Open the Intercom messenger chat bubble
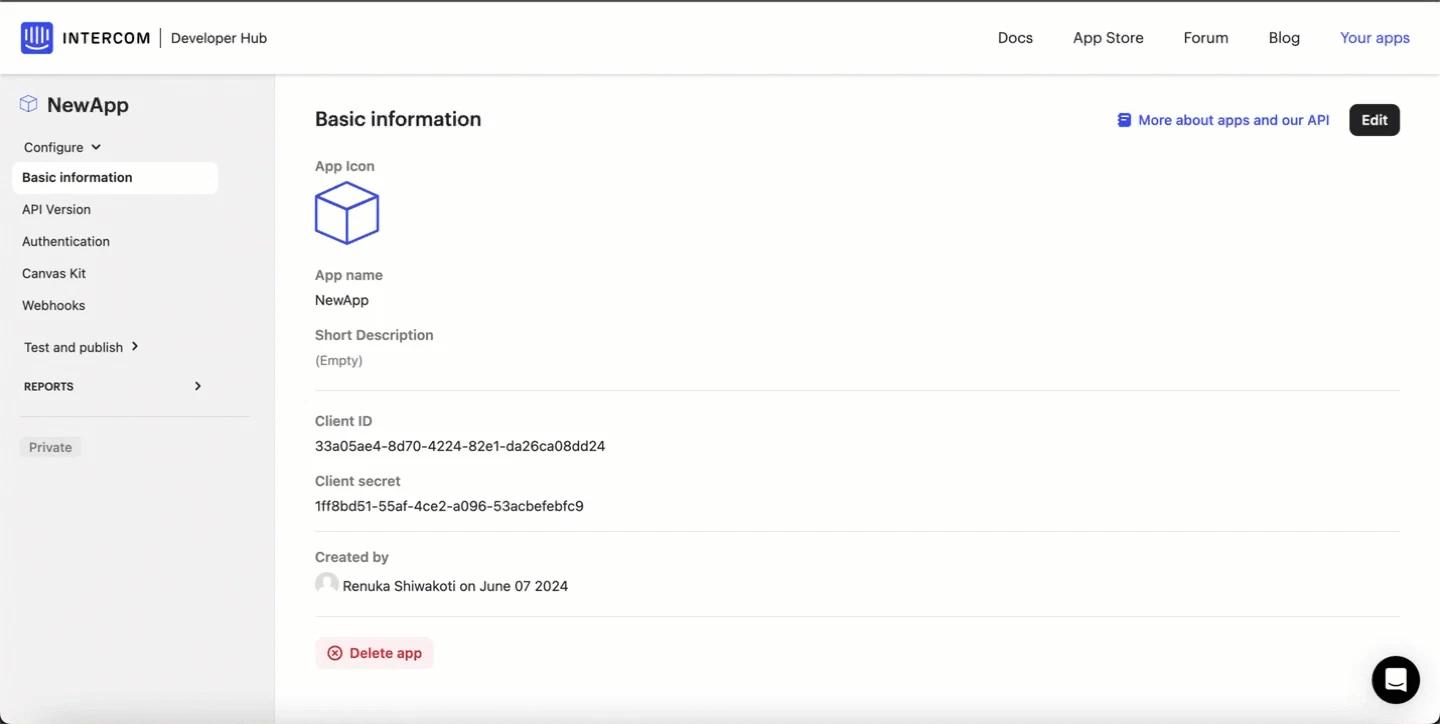This screenshot has height=724, width=1440. (1395, 680)
